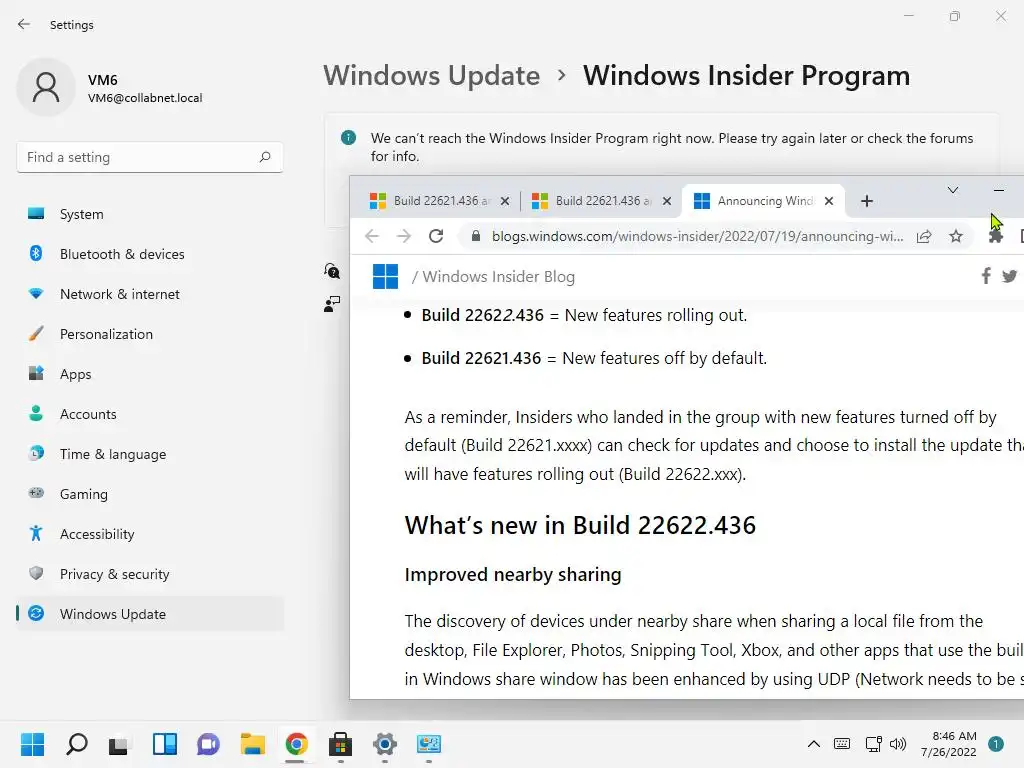This screenshot has width=1024, height=768.
Task: Open the VM6 account profile picture
Action: (x=46, y=88)
